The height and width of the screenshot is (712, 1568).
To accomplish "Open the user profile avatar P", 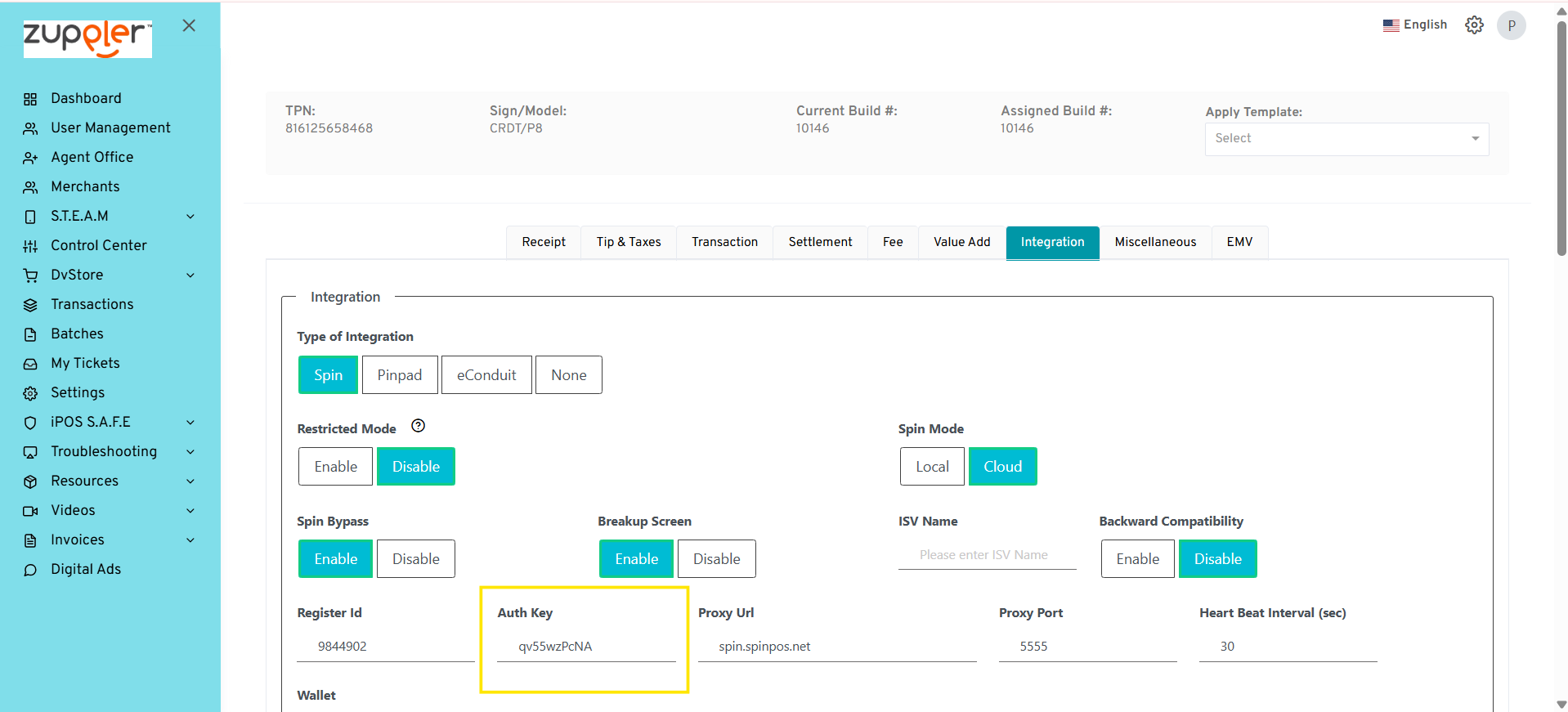I will point(1511,25).
